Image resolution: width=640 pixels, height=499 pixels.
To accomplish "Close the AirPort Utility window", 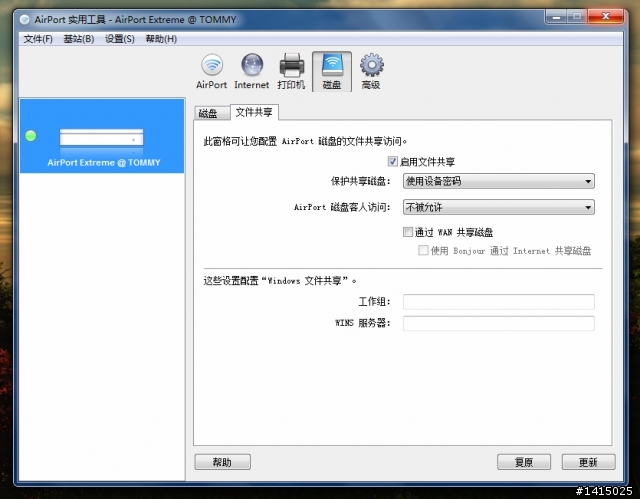I will tap(606, 16).
